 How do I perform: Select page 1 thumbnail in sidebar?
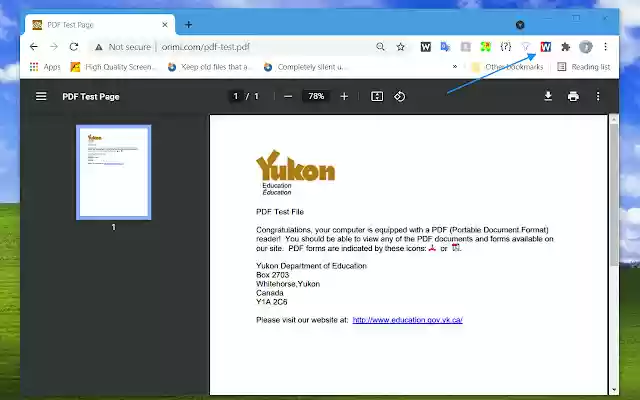(113, 172)
